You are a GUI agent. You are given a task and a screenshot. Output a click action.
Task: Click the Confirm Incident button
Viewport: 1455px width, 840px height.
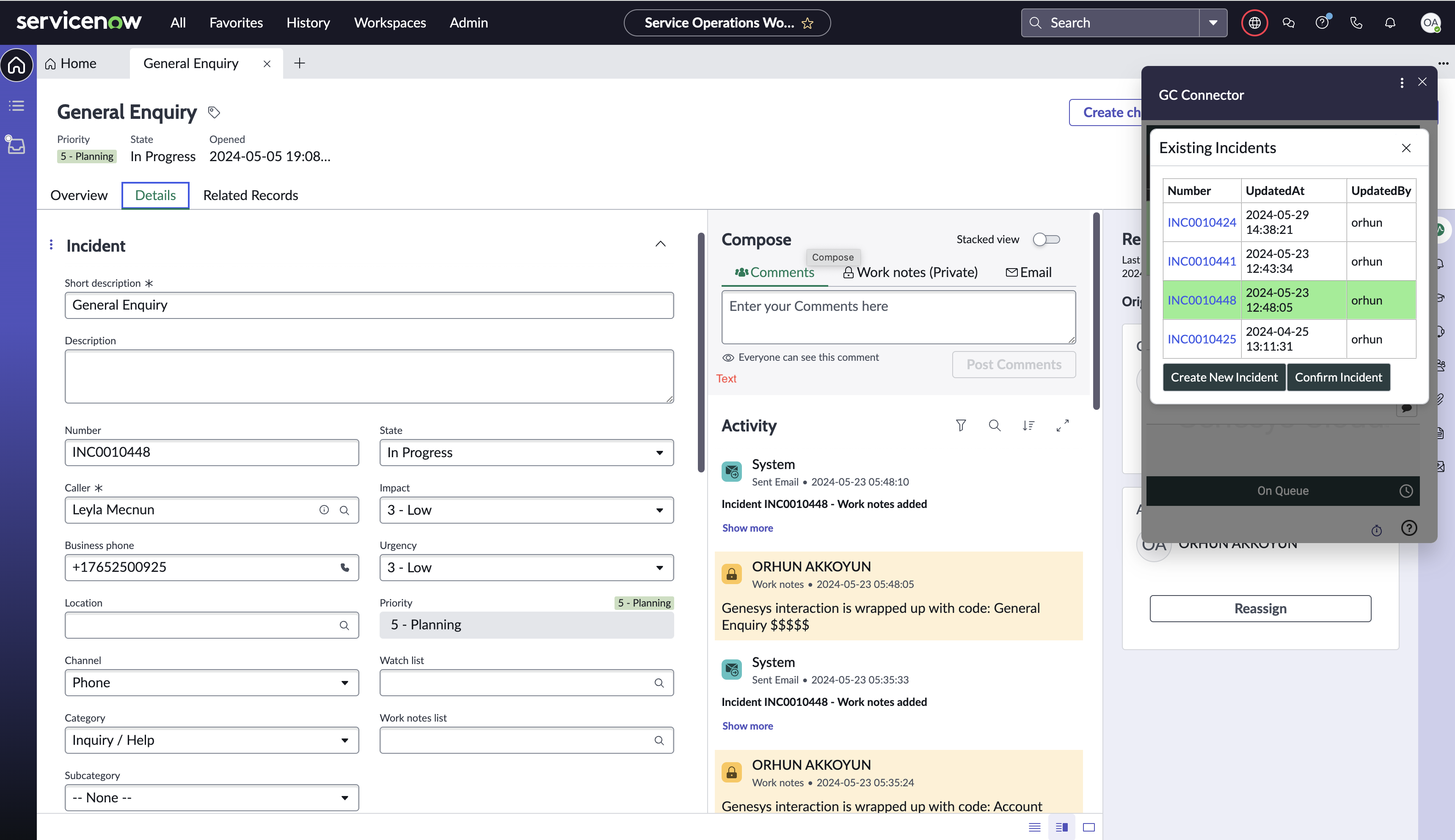coord(1338,377)
